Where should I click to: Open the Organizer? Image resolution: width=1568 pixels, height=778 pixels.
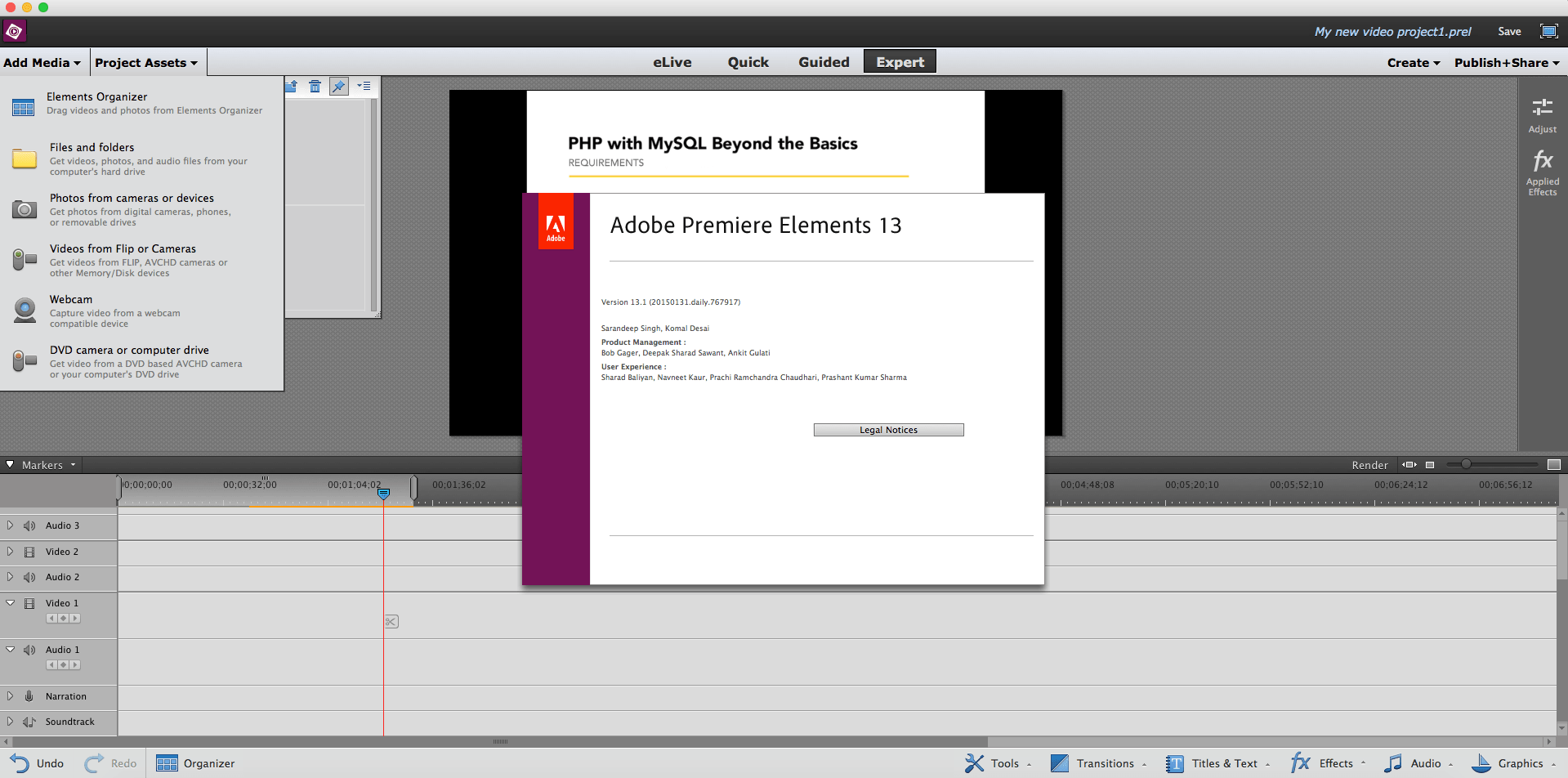[x=195, y=763]
